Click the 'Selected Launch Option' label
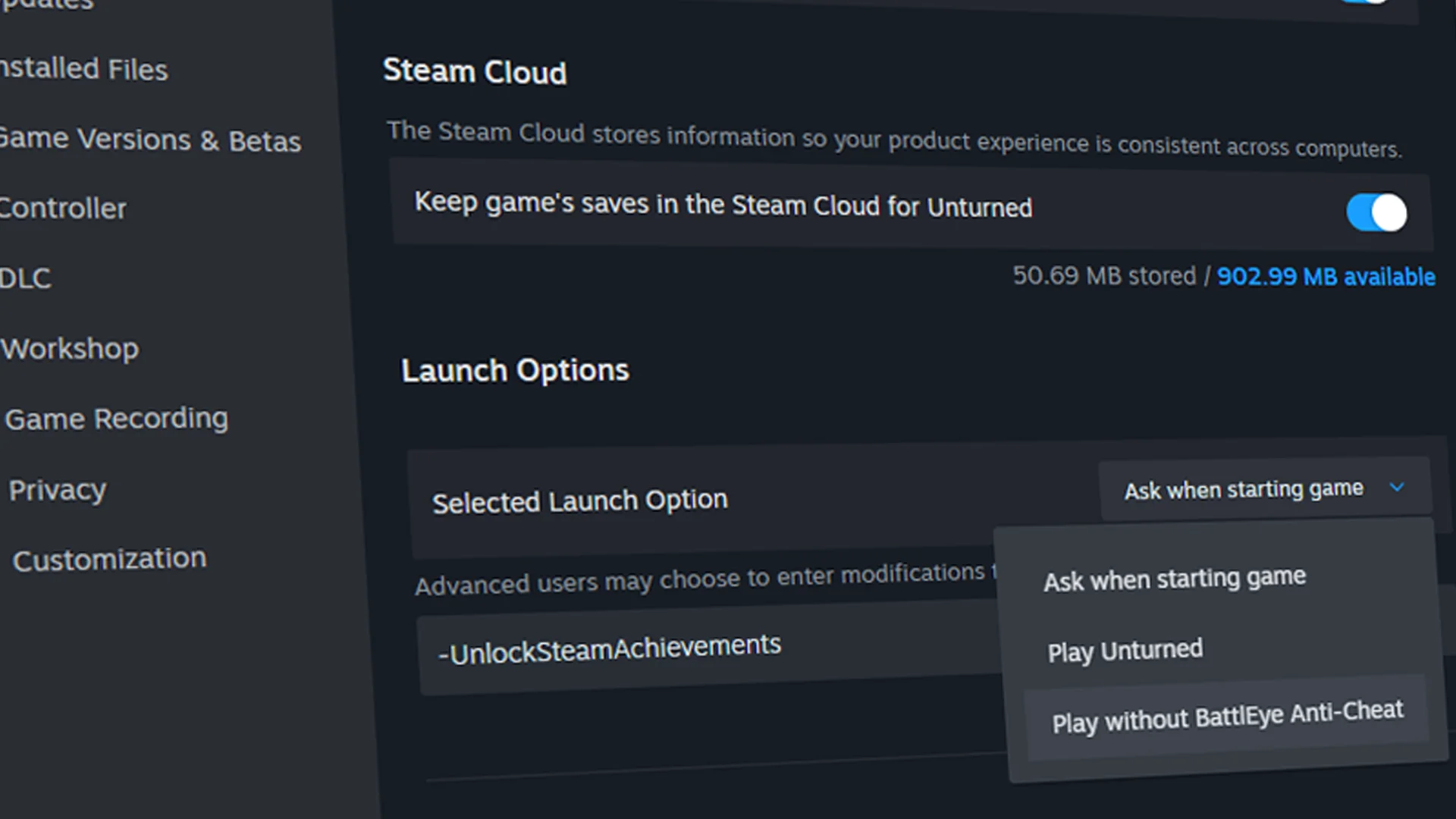 pos(580,501)
